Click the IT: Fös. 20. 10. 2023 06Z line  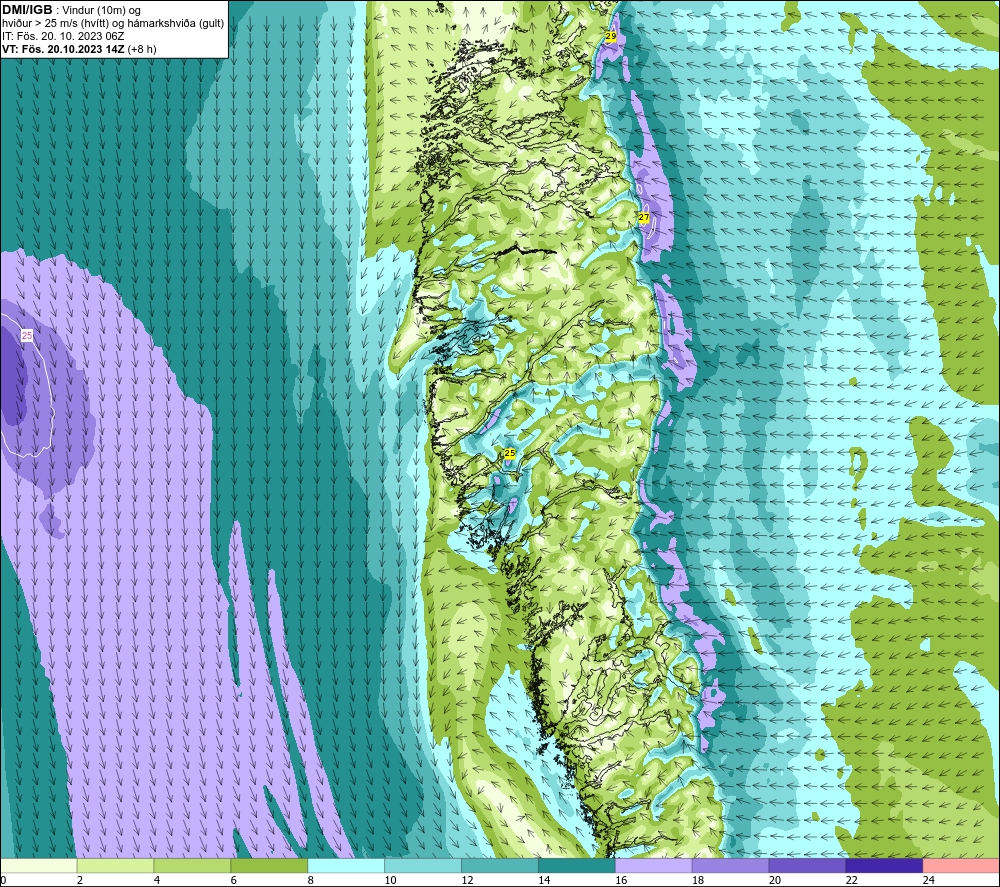(63, 36)
